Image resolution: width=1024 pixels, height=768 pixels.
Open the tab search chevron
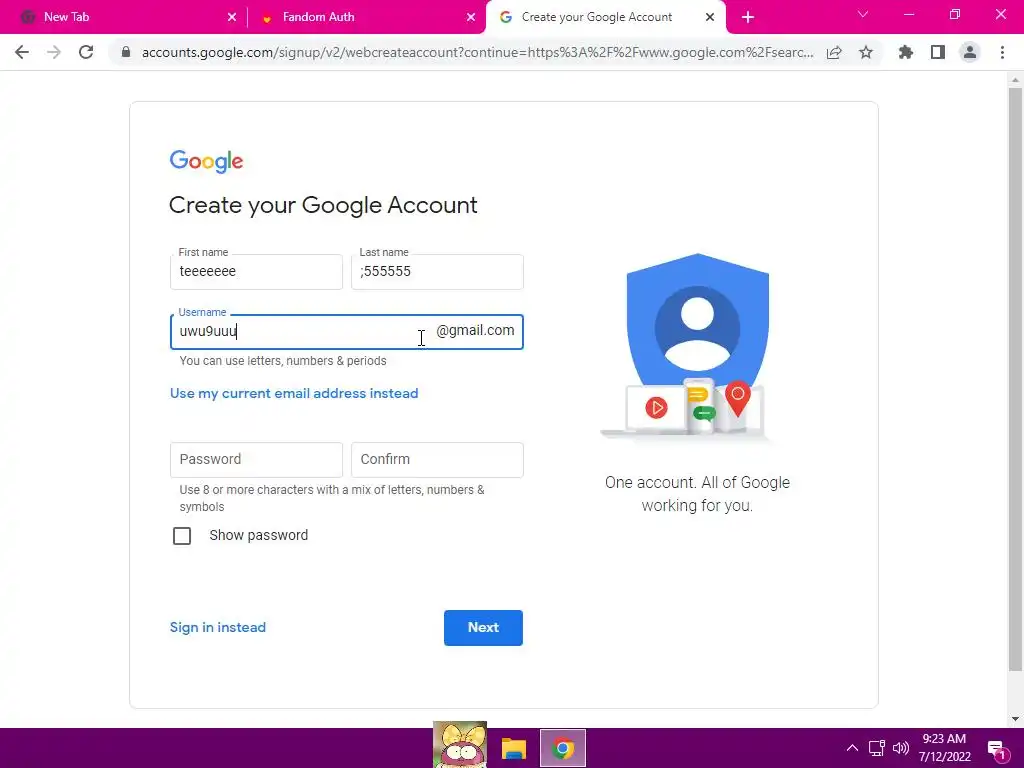click(x=863, y=14)
